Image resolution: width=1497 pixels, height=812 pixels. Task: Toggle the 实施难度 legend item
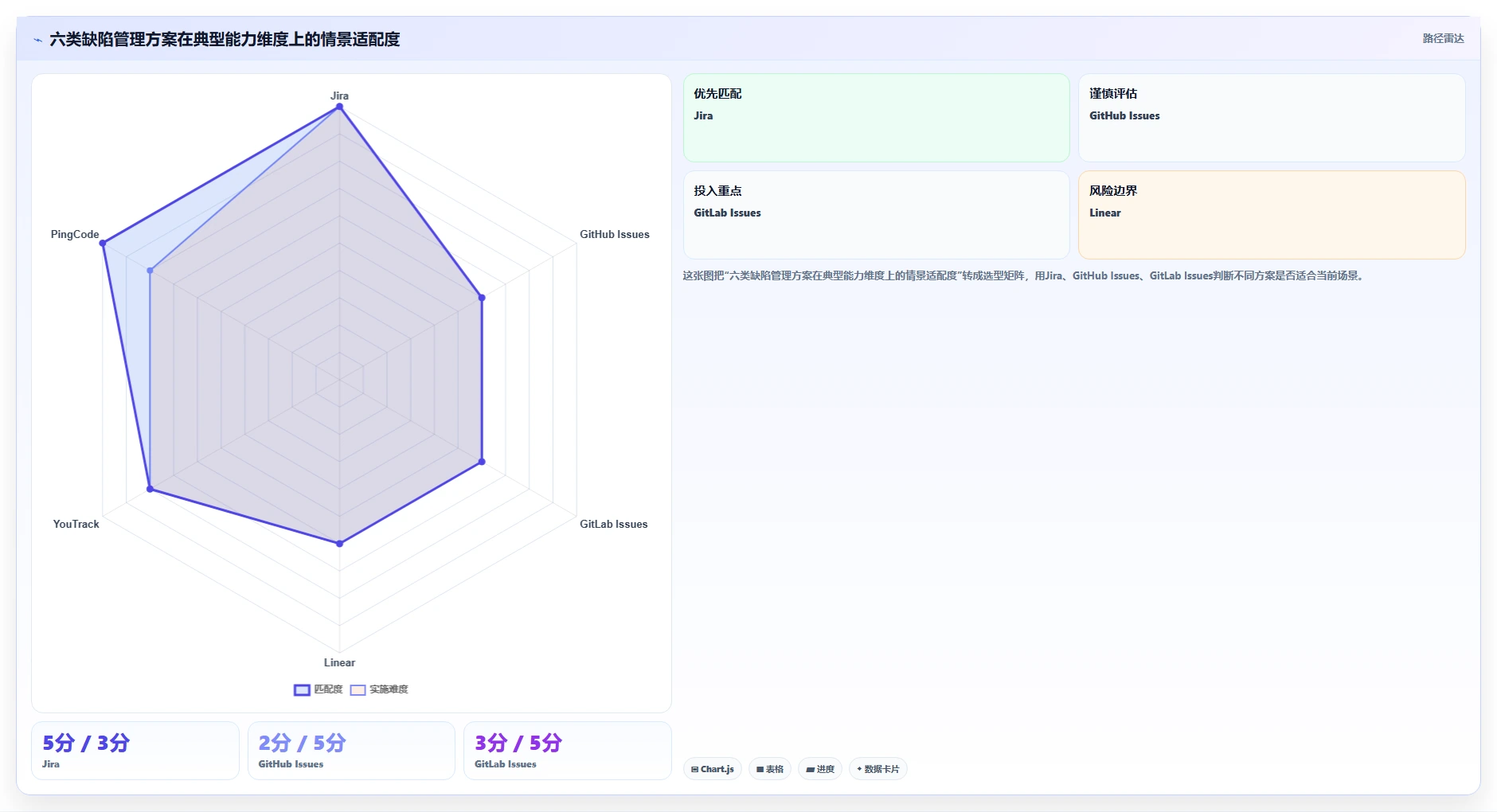[x=379, y=689]
